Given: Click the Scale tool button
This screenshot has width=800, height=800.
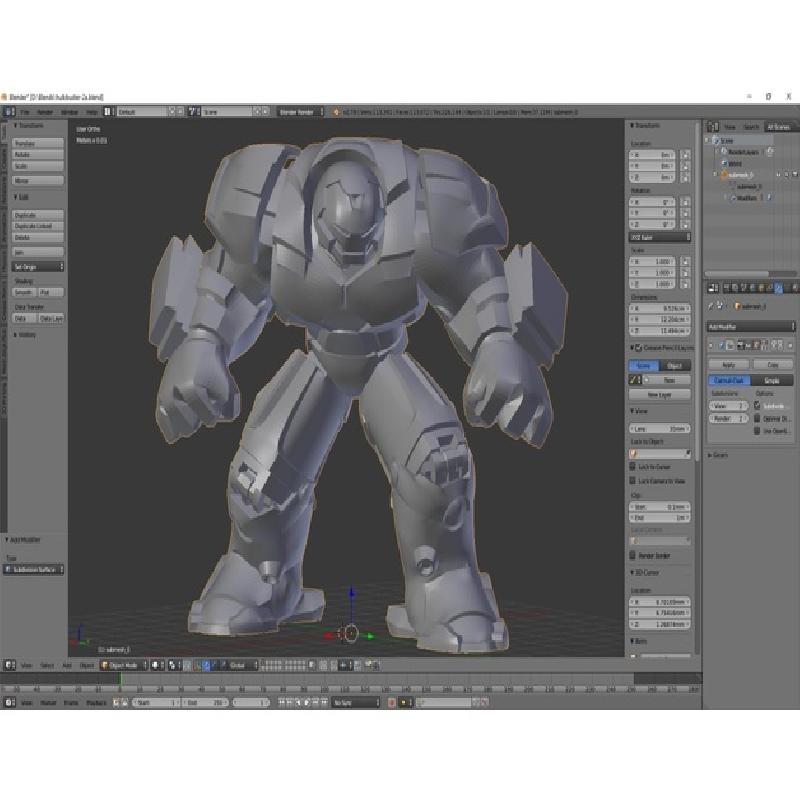Looking at the screenshot, I should 38,166.
